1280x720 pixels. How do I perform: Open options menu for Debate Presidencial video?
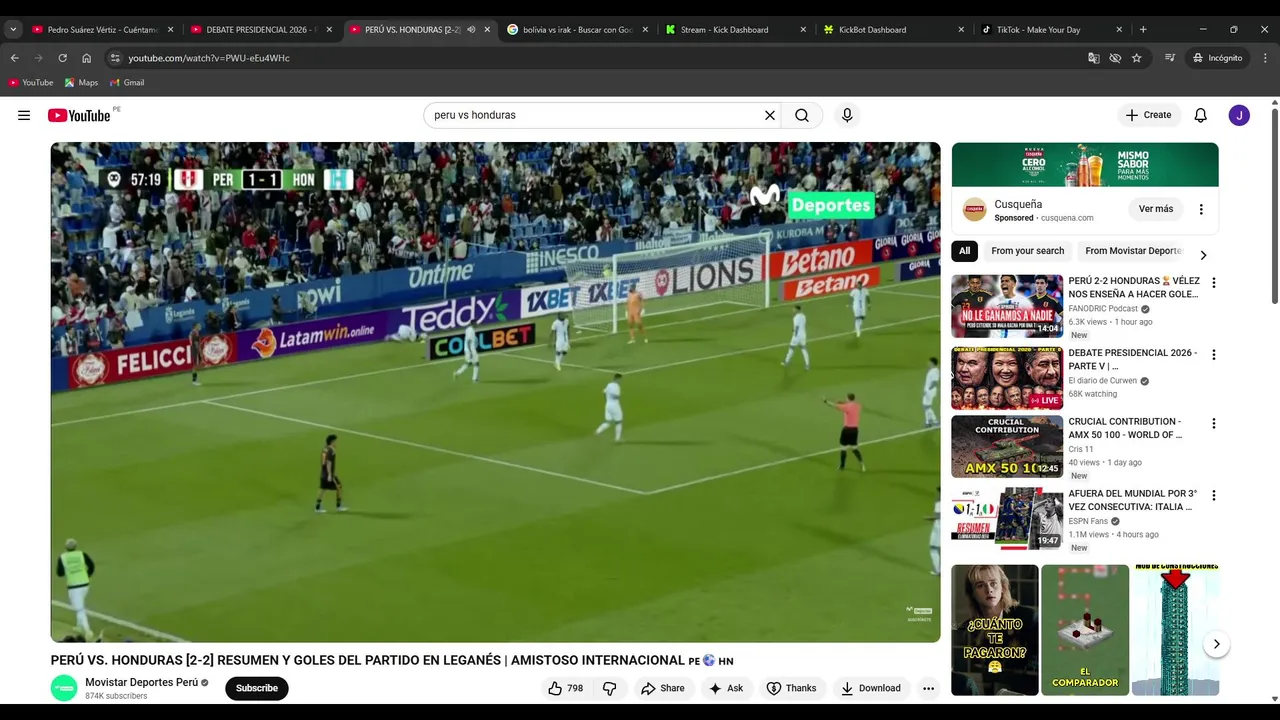pos(1214,355)
